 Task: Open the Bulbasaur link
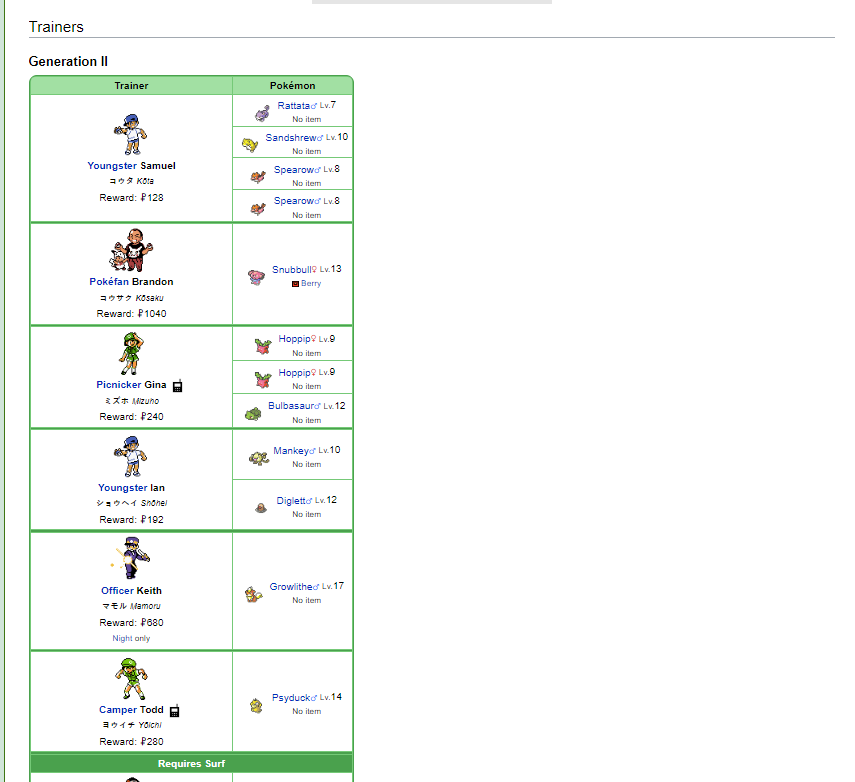click(291, 406)
